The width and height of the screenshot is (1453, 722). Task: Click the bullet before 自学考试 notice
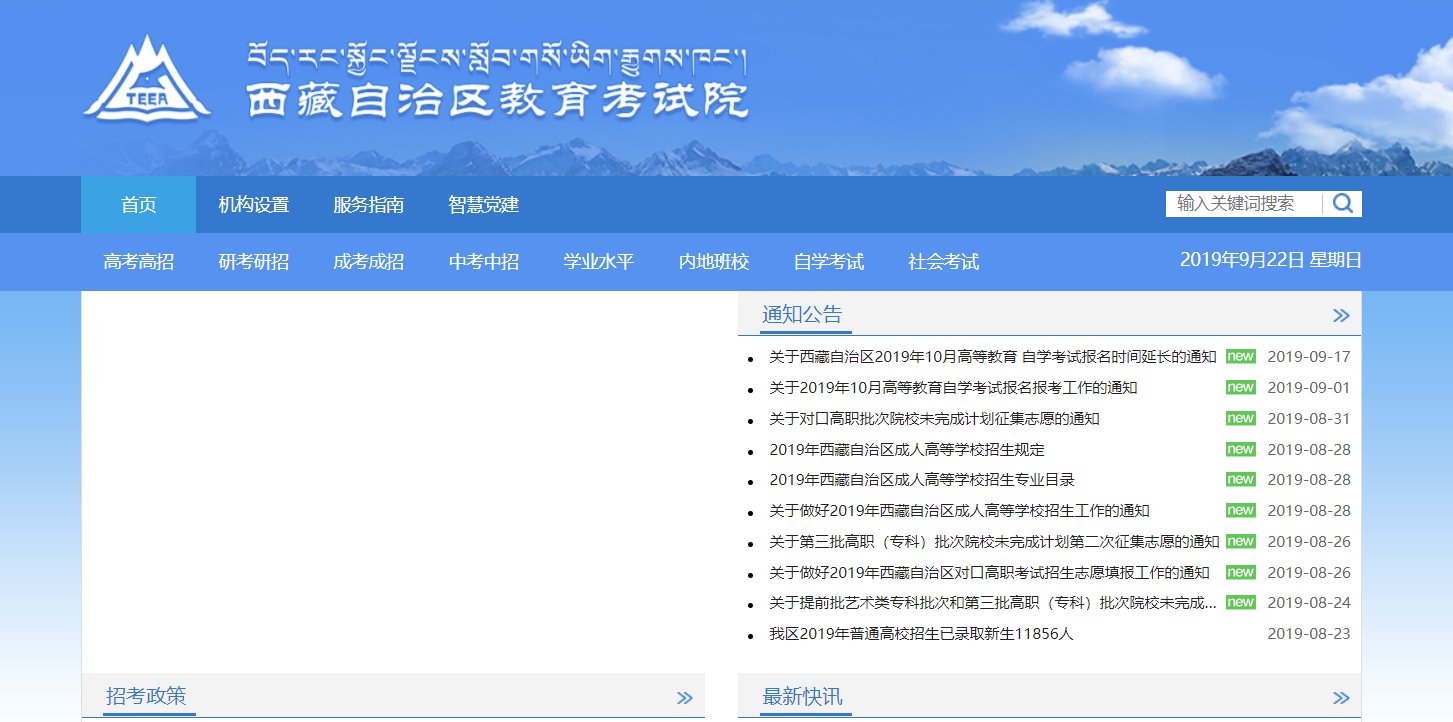pyautogui.click(x=750, y=358)
